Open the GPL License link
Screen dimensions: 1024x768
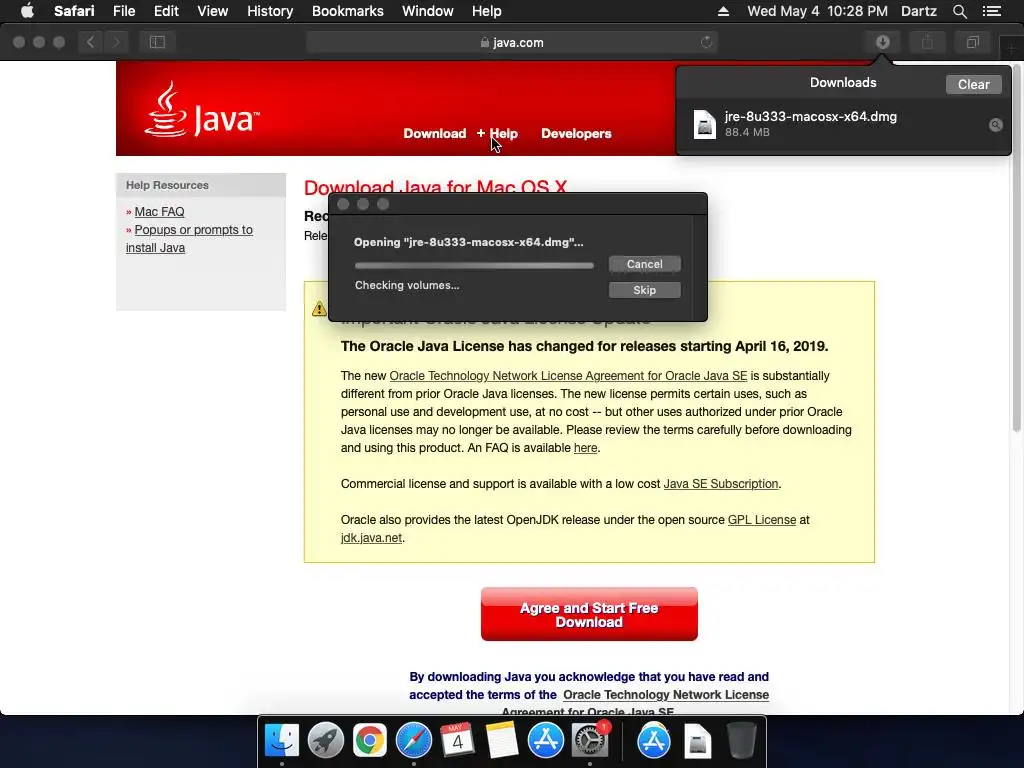pos(762,520)
